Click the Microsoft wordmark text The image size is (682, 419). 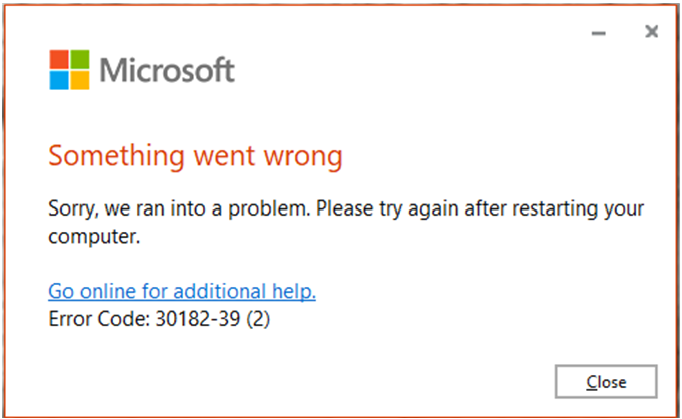pyautogui.click(x=168, y=70)
